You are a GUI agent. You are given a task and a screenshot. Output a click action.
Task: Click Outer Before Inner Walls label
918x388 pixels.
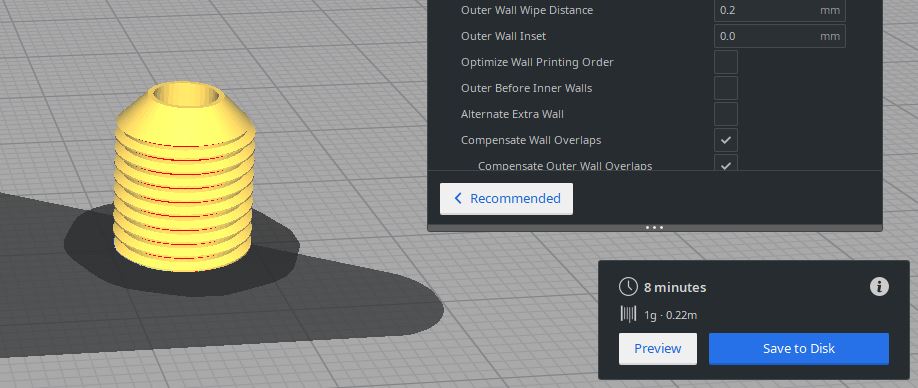pos(526,88)
